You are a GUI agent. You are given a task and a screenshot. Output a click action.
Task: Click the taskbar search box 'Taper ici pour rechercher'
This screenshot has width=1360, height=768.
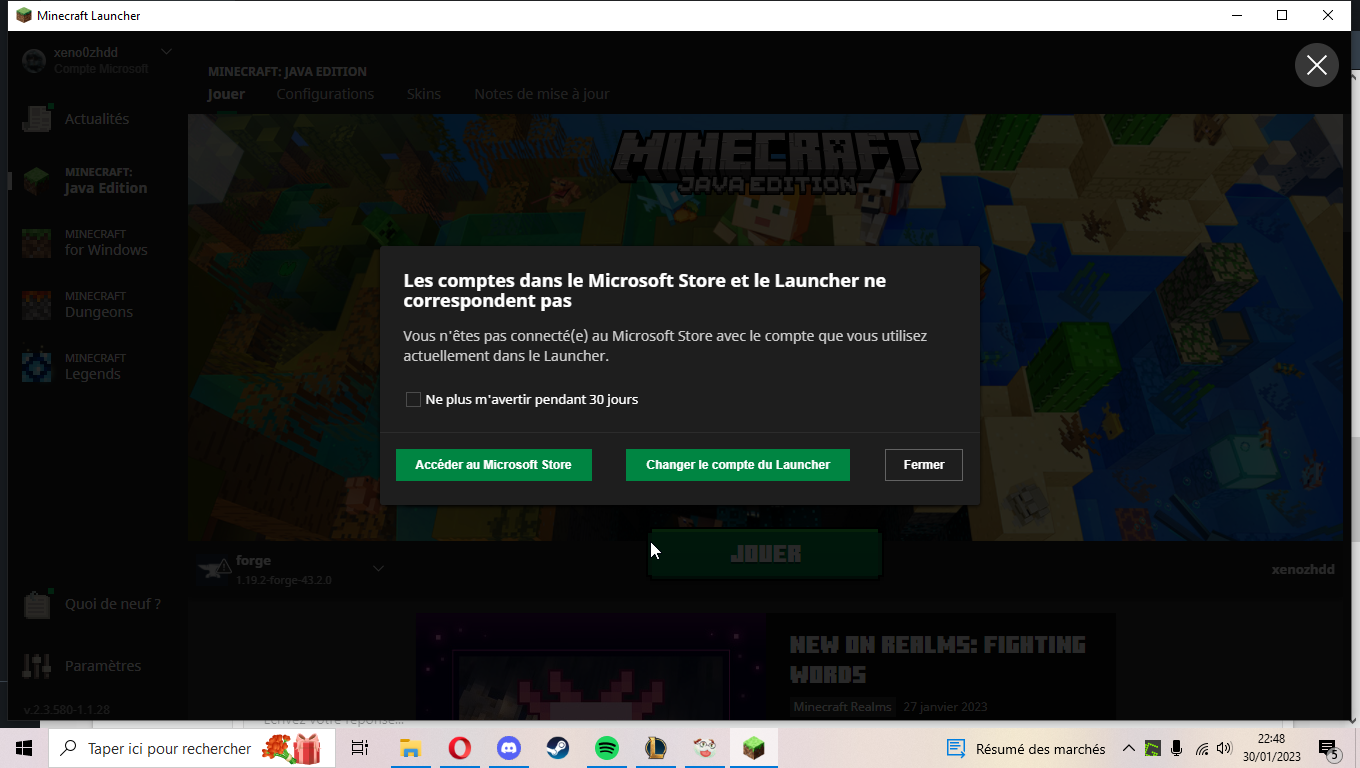190,748
